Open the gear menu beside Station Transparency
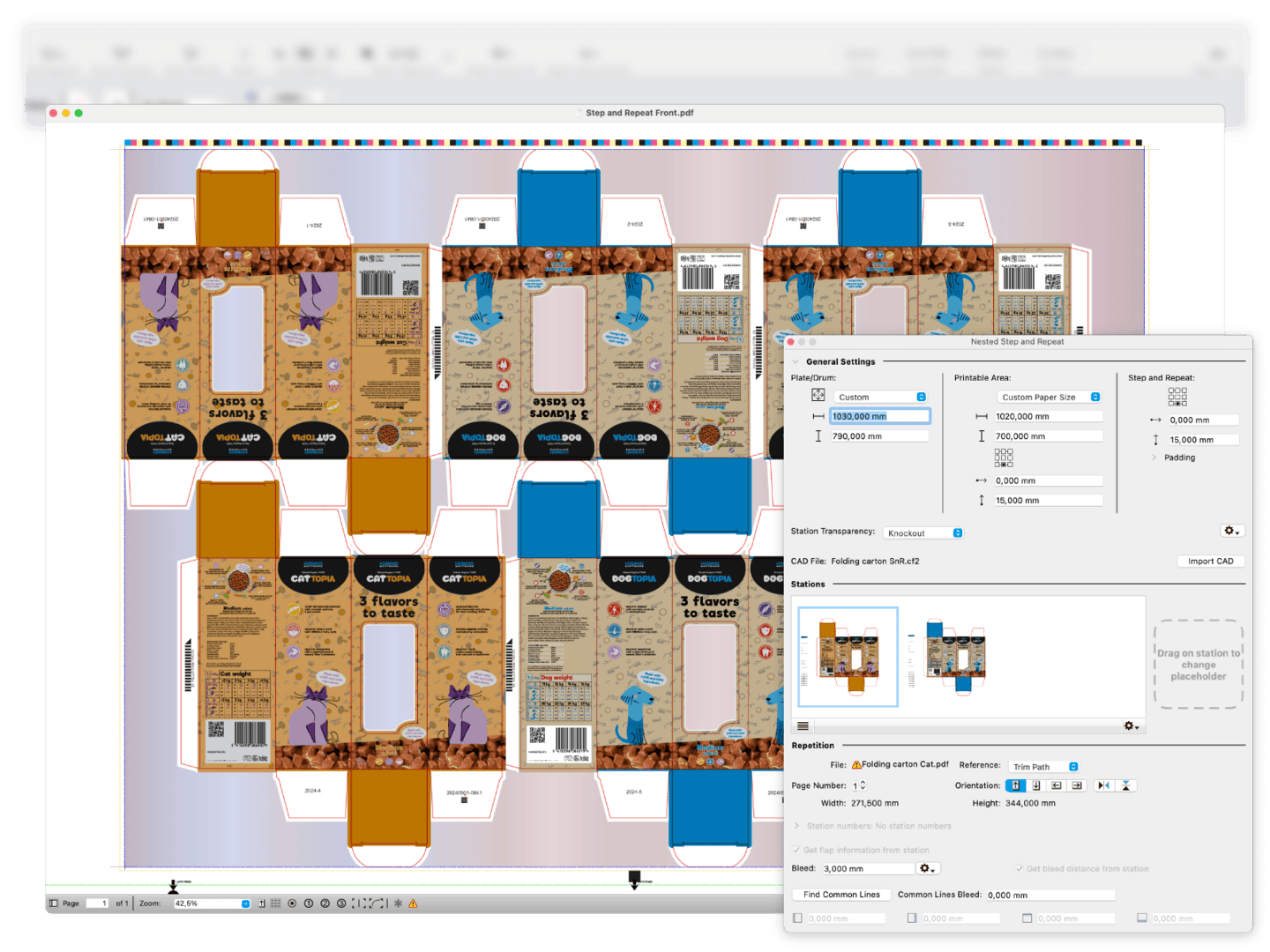 [x=1232, y=531]
